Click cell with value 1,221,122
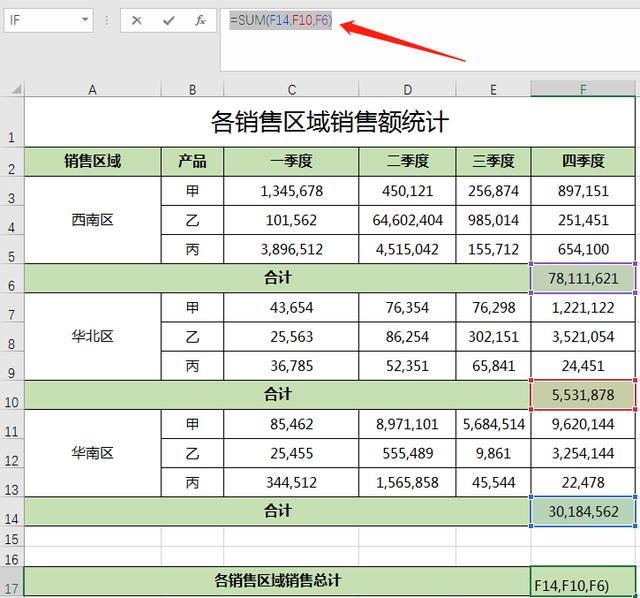Image resolution: width=640 pixels, height=598 pixels. (x=583, y=308)
